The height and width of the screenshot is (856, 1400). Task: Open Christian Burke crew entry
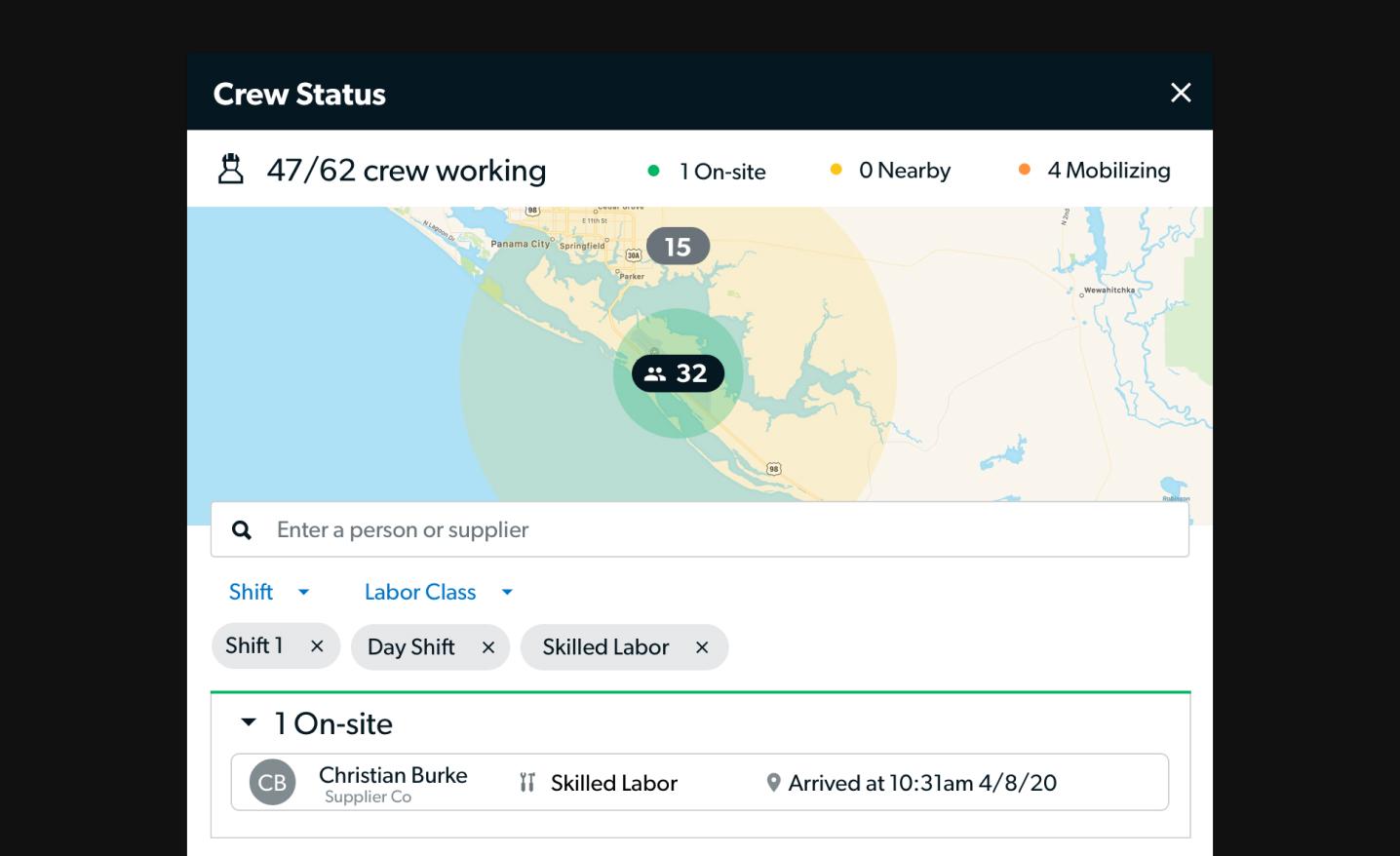click(x=700, y=782)
